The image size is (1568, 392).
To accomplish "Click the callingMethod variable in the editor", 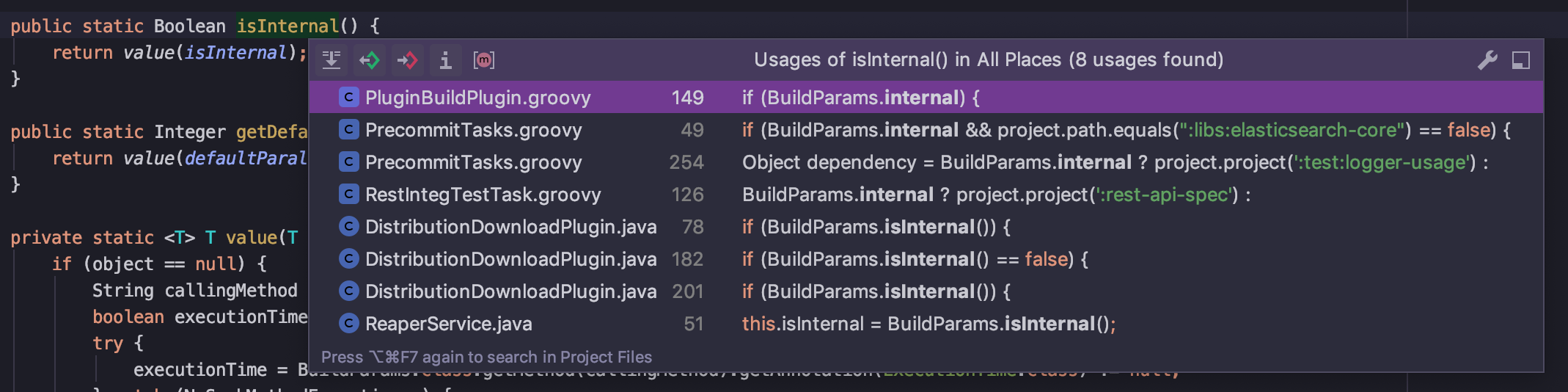I will 230,291.
